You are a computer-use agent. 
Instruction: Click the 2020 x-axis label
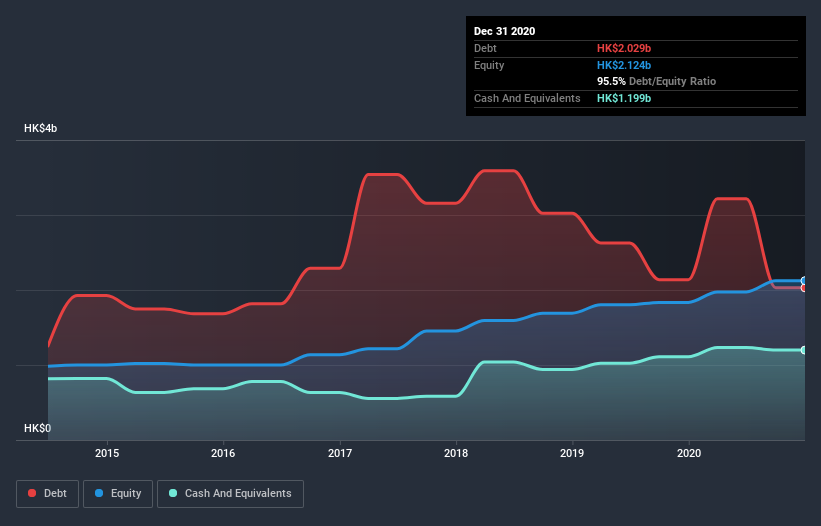(689, 453)
